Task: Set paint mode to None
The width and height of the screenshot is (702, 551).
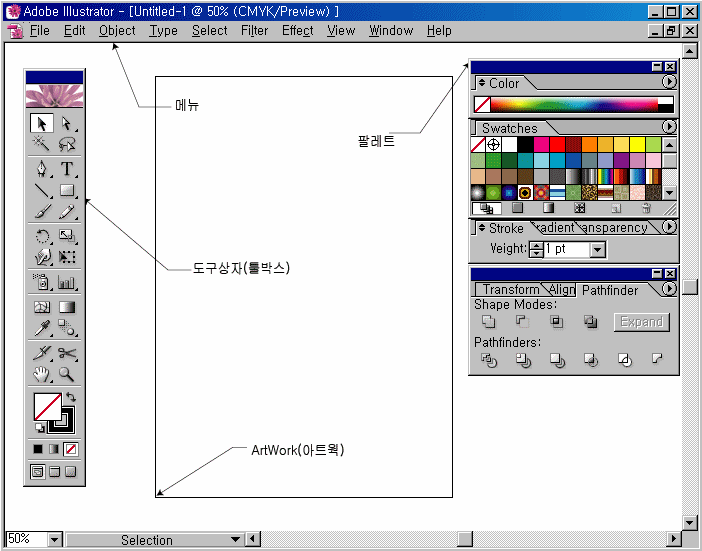Action: coord(71,448)
